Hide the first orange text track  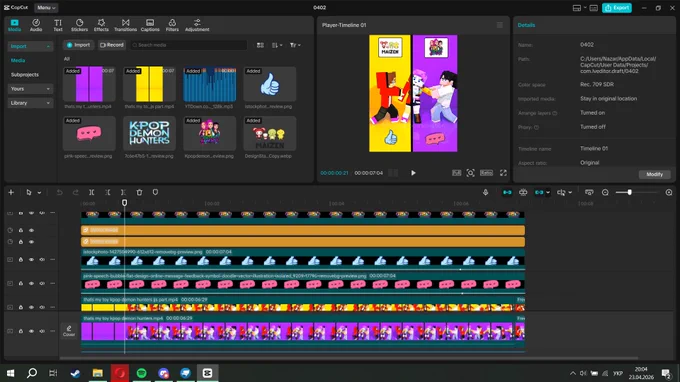coord(31,230)
